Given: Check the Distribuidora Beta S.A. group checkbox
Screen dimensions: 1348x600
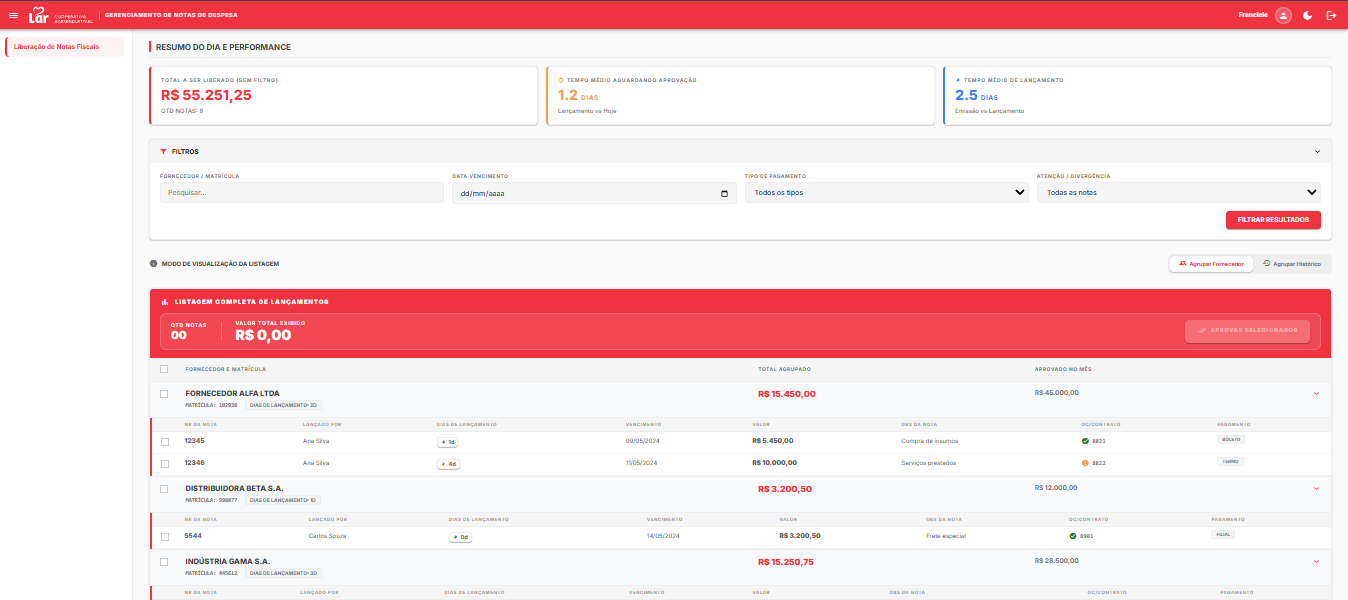Looking at the screenshot, I should (164, 489).
